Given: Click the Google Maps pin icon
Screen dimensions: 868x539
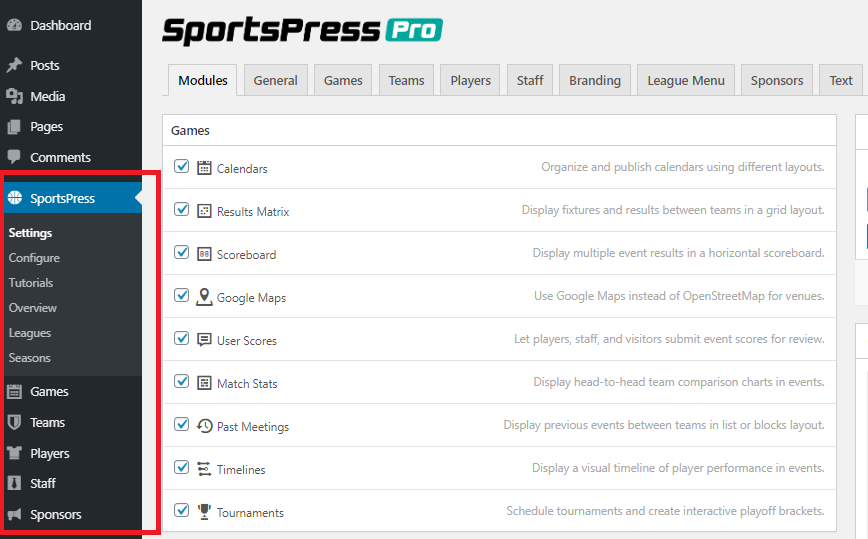Looking at the screenshot, I should [x=204, y=297].
